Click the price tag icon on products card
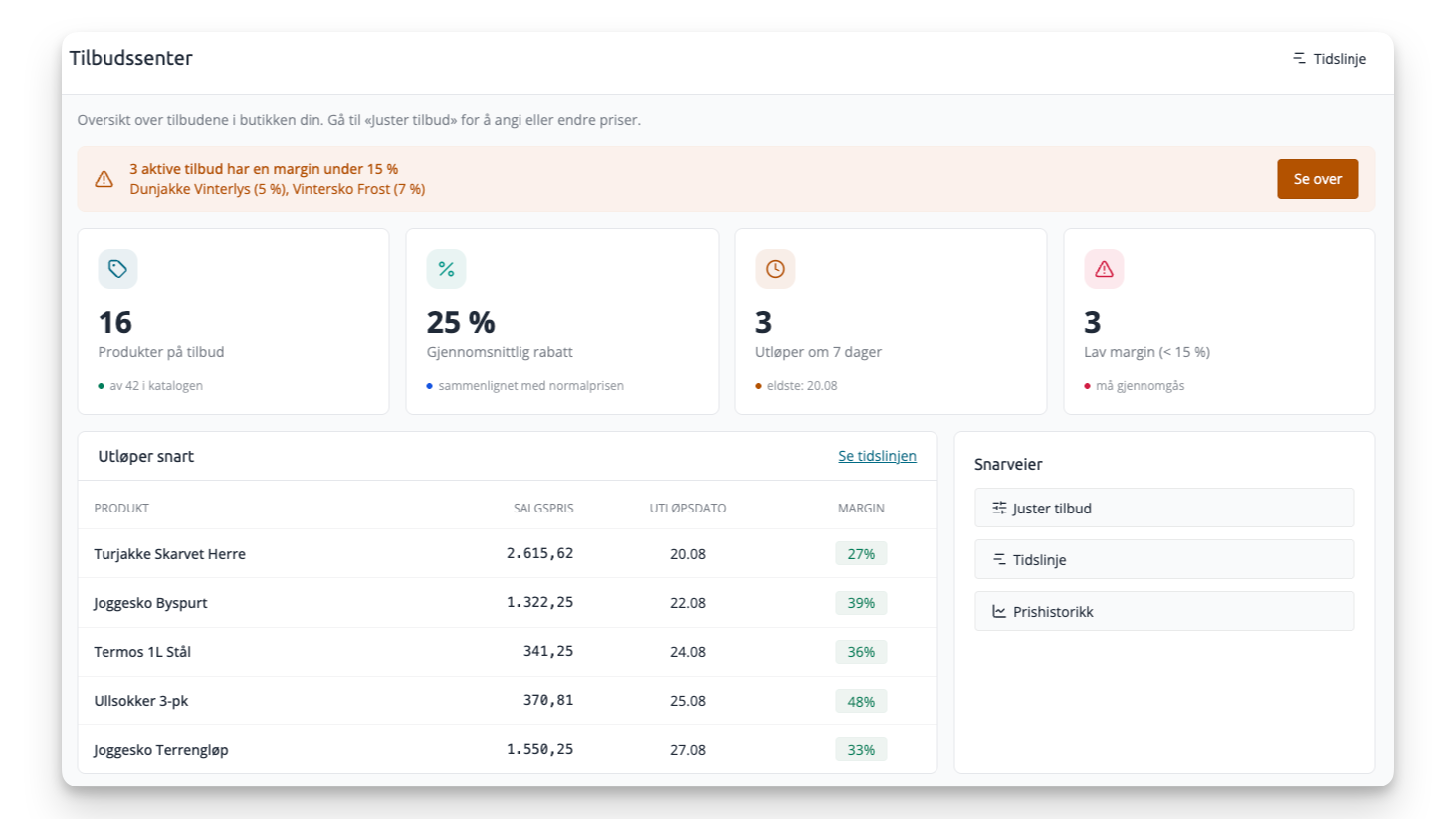 point(117,269)
